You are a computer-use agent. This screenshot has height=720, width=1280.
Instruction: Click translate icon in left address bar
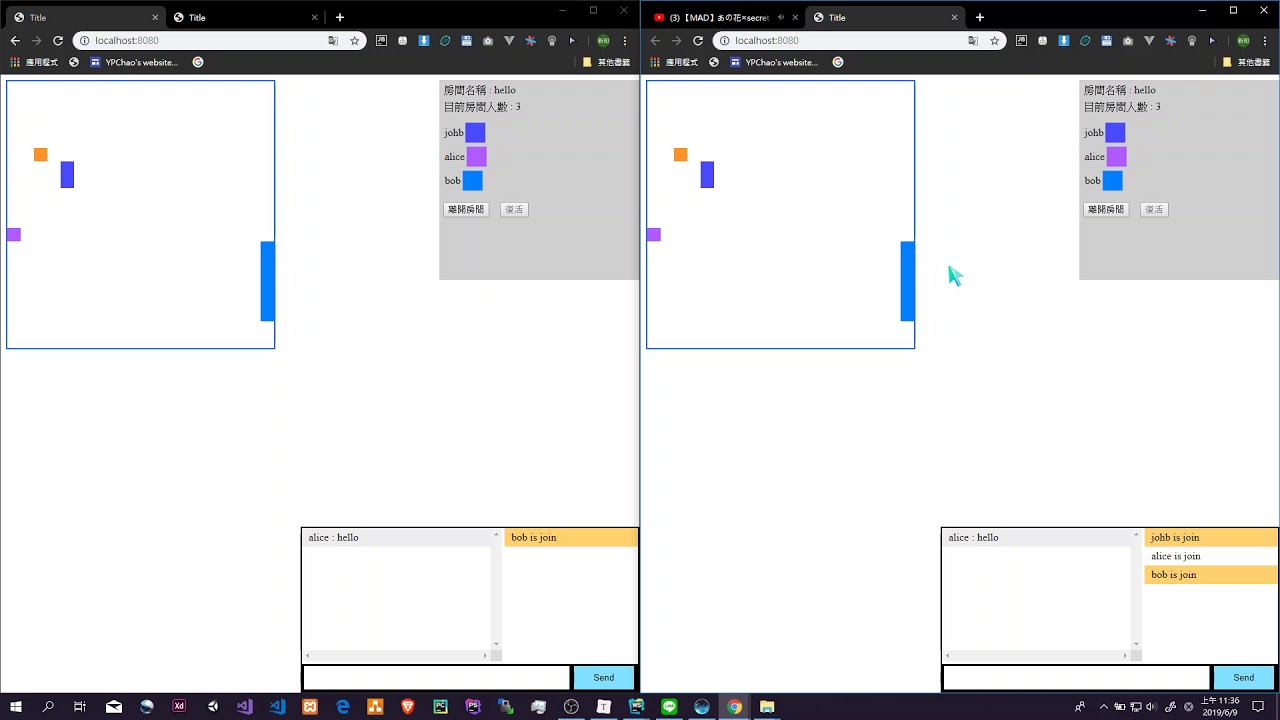tap(333, 41)
